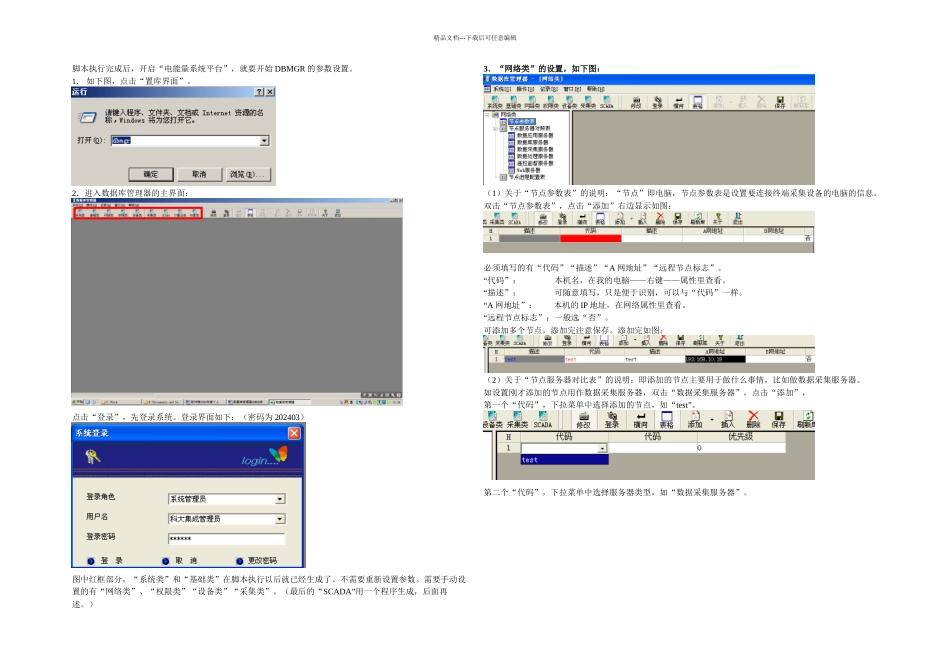Viewport: 950px width, 672px height.
Task: Click the 192.168.10.18 A网地址 cell
Action: click(715, 359)
